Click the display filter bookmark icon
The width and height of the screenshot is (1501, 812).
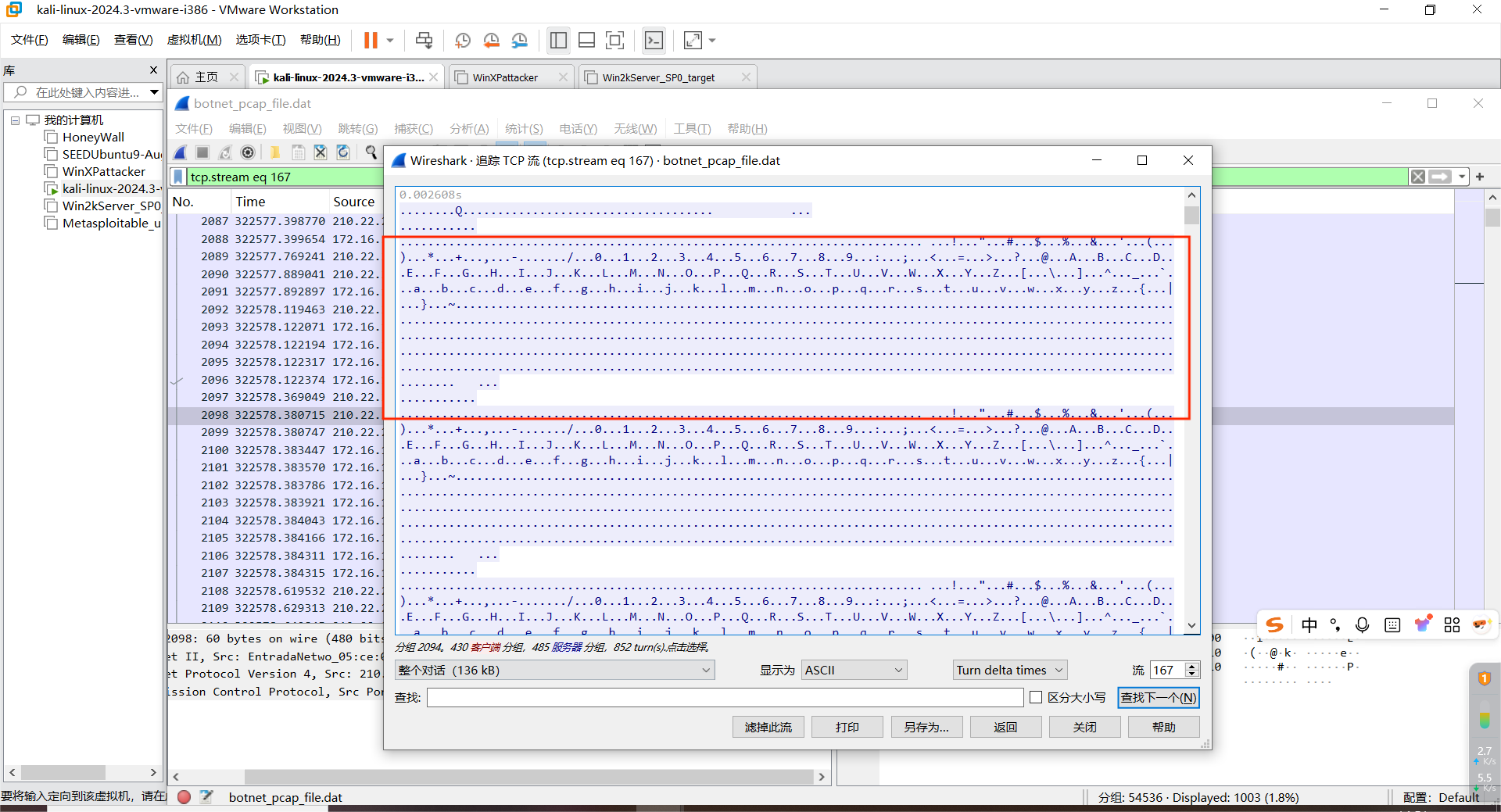click(178, 177)
